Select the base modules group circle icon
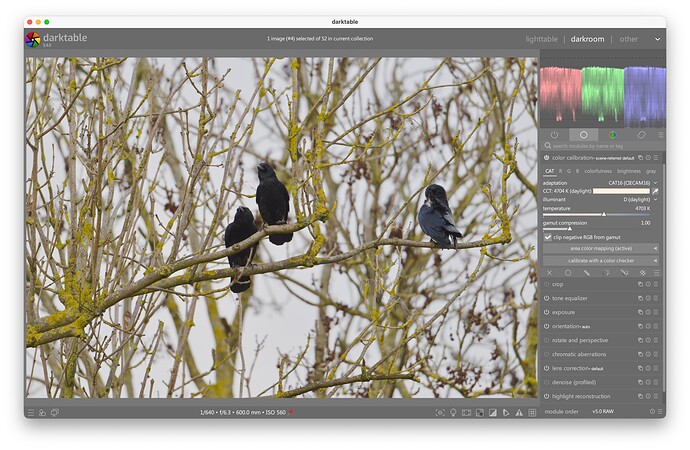The width and height of the screenshot is (690, 450). pos(584,135)
